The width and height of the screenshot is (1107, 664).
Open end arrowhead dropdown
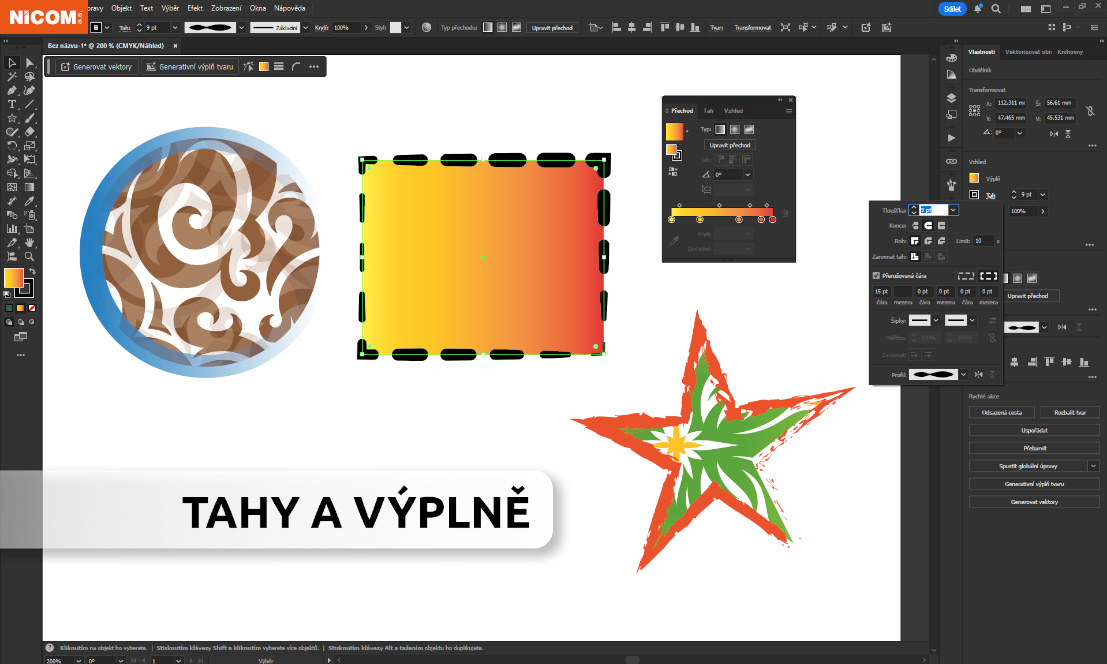click(972, 320)
